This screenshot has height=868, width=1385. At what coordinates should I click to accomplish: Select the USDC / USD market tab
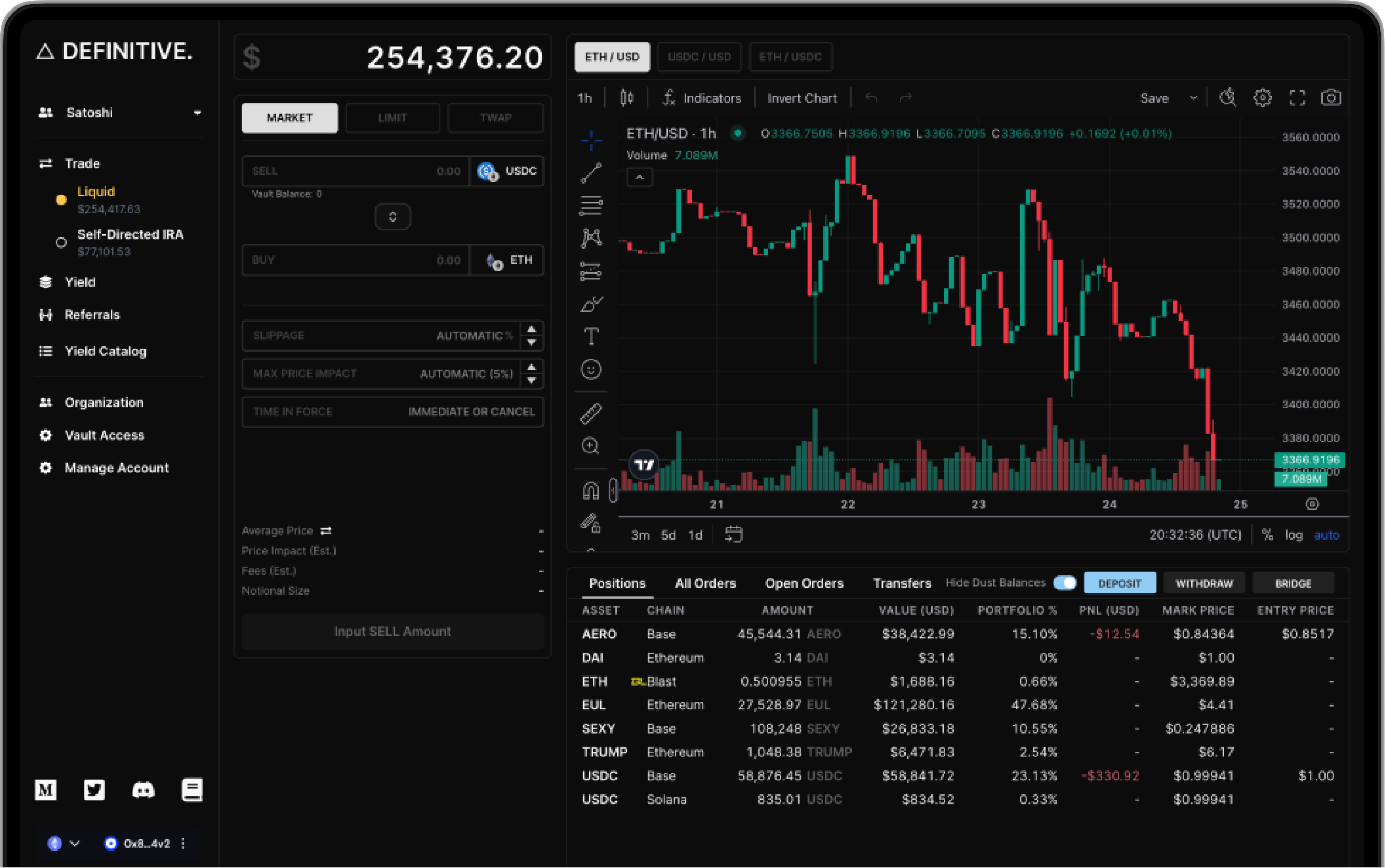[700, 57]
